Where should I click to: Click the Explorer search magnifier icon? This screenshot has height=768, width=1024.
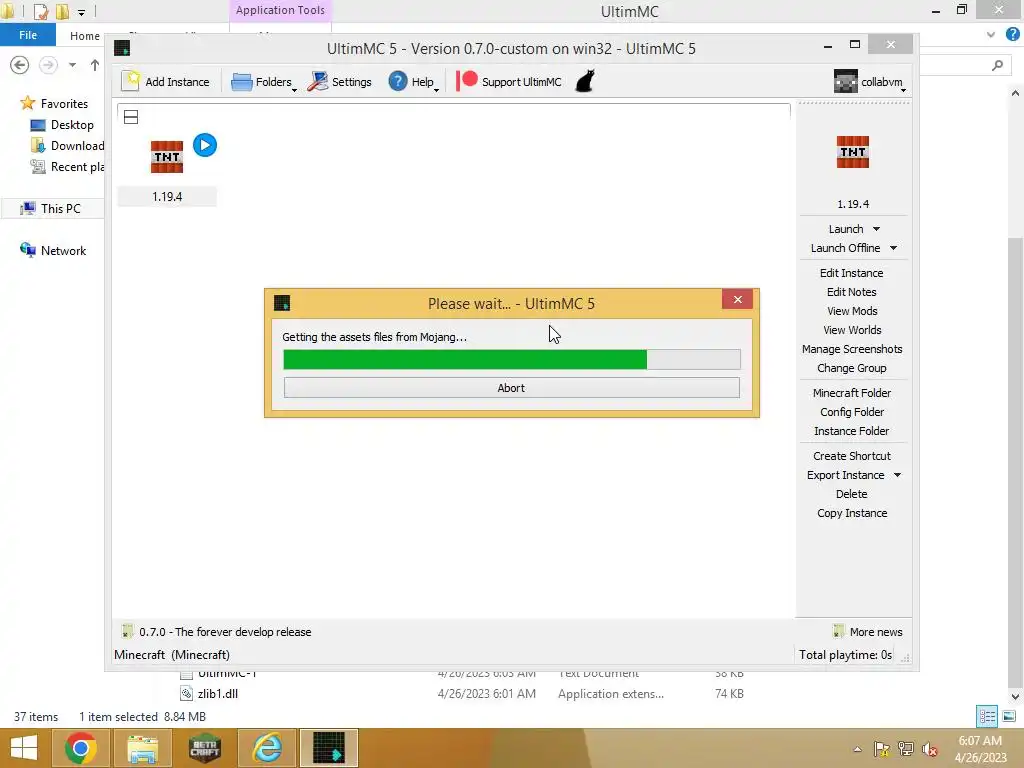click(997, 65)
